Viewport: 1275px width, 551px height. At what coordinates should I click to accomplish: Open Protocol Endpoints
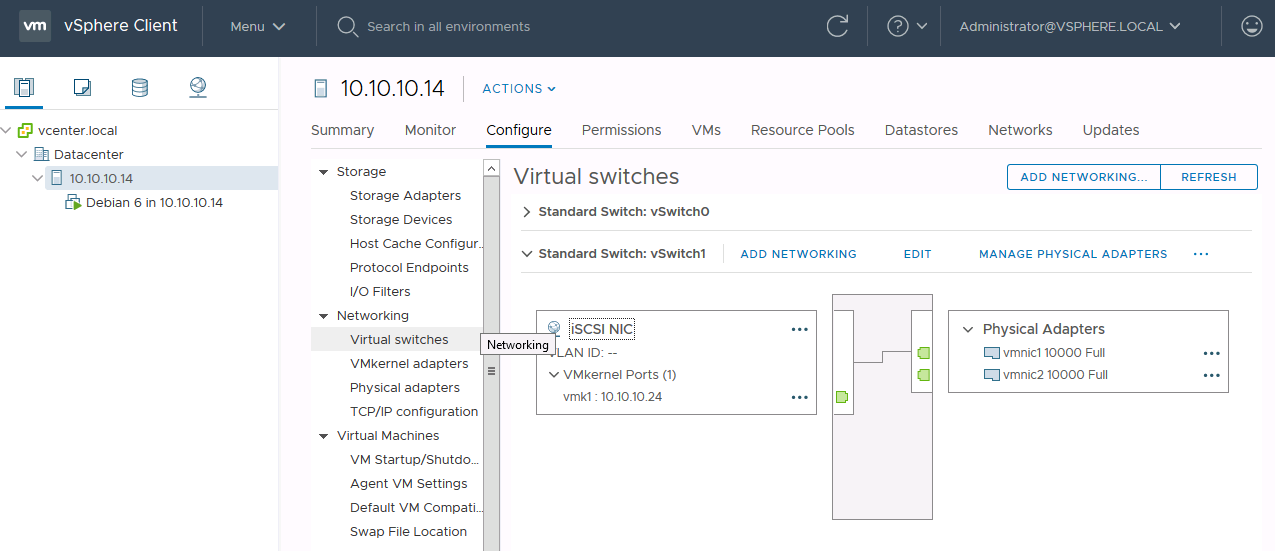click(409, 268)
